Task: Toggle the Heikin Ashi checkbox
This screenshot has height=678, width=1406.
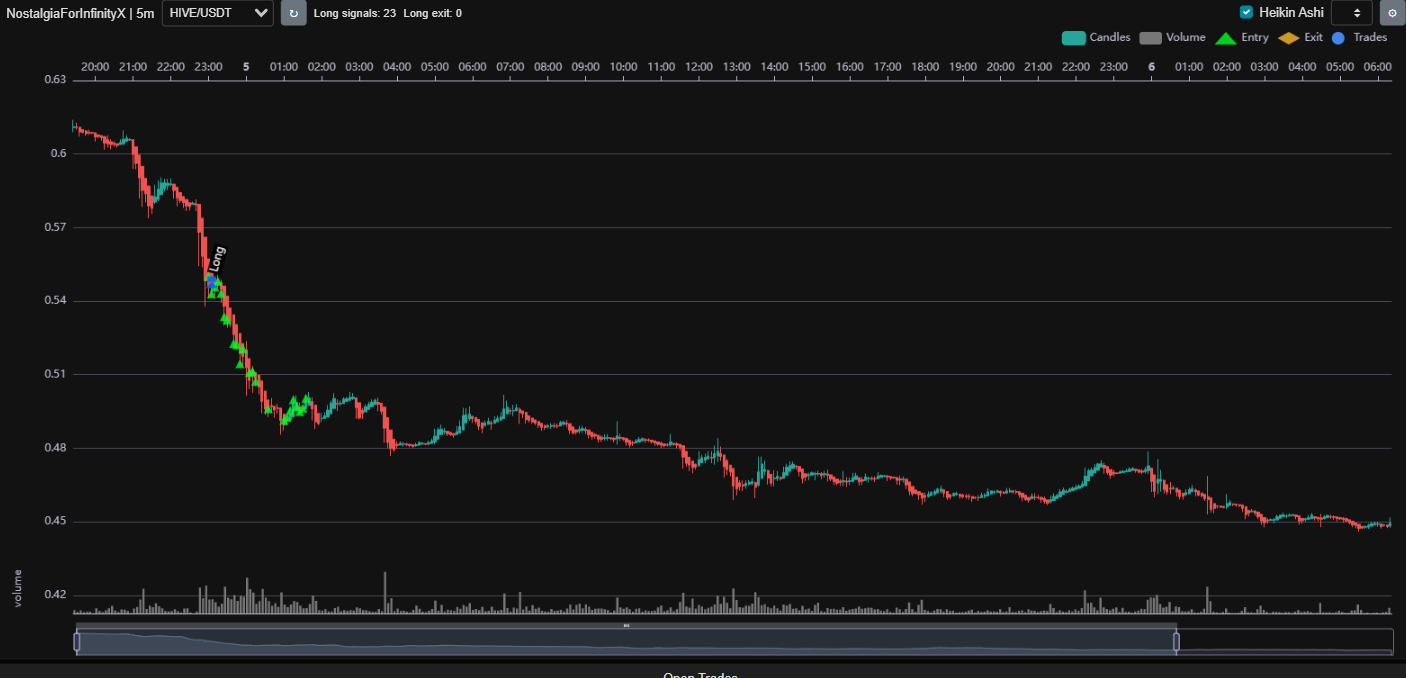Action: (x=1246, y=12)
